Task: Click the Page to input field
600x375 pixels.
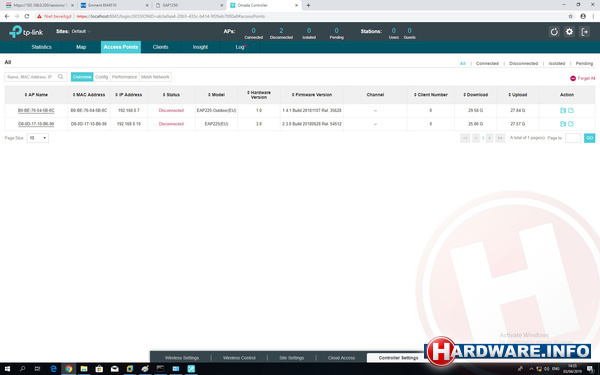Action: click(573, 138)
